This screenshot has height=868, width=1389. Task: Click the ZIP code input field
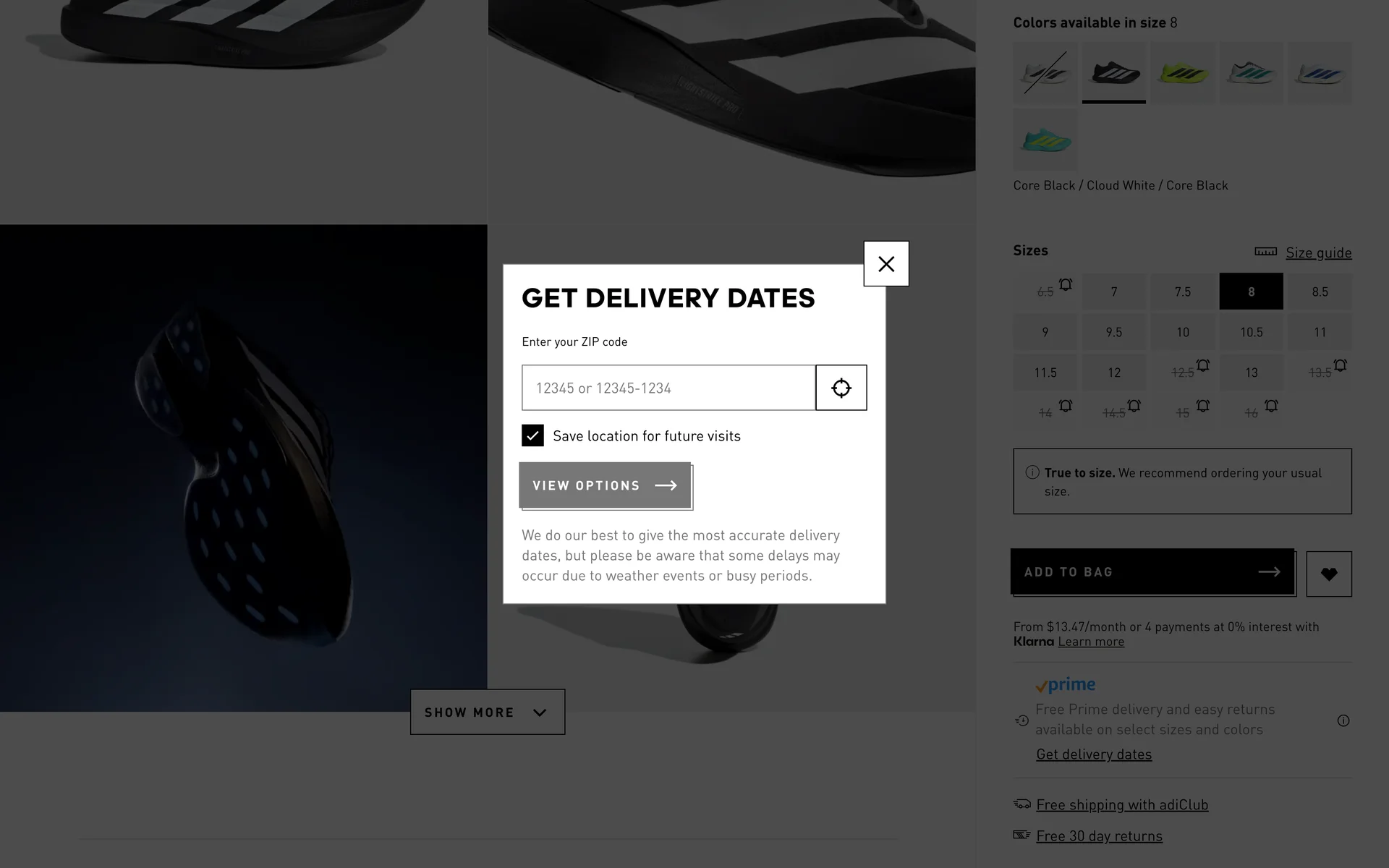coord(668,388)
